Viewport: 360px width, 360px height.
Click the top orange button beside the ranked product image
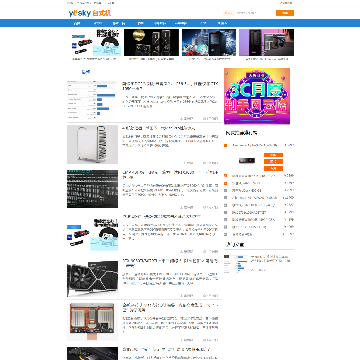tap(273, 155)
